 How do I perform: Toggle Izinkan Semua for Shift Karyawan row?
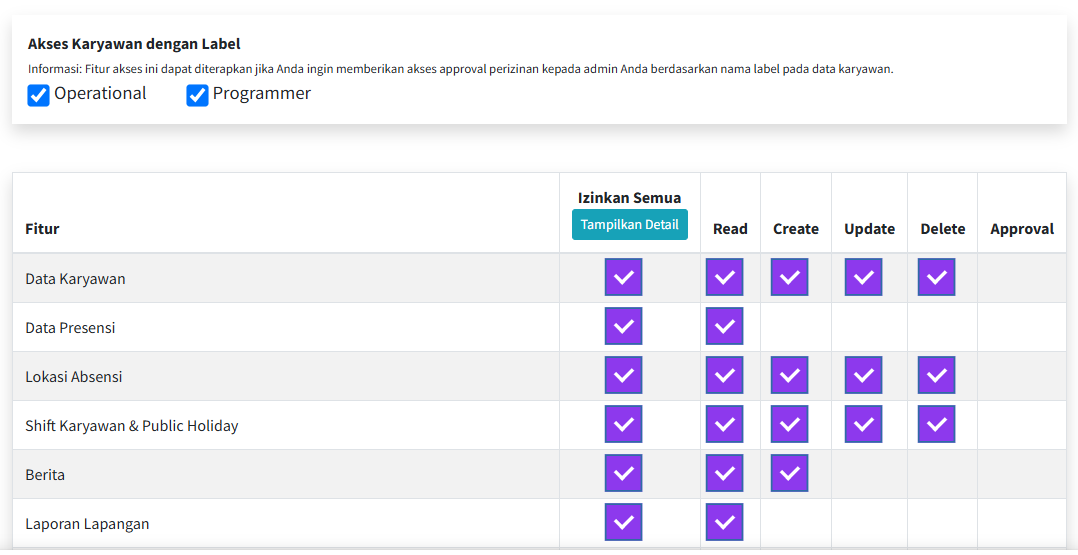(623, 424)
